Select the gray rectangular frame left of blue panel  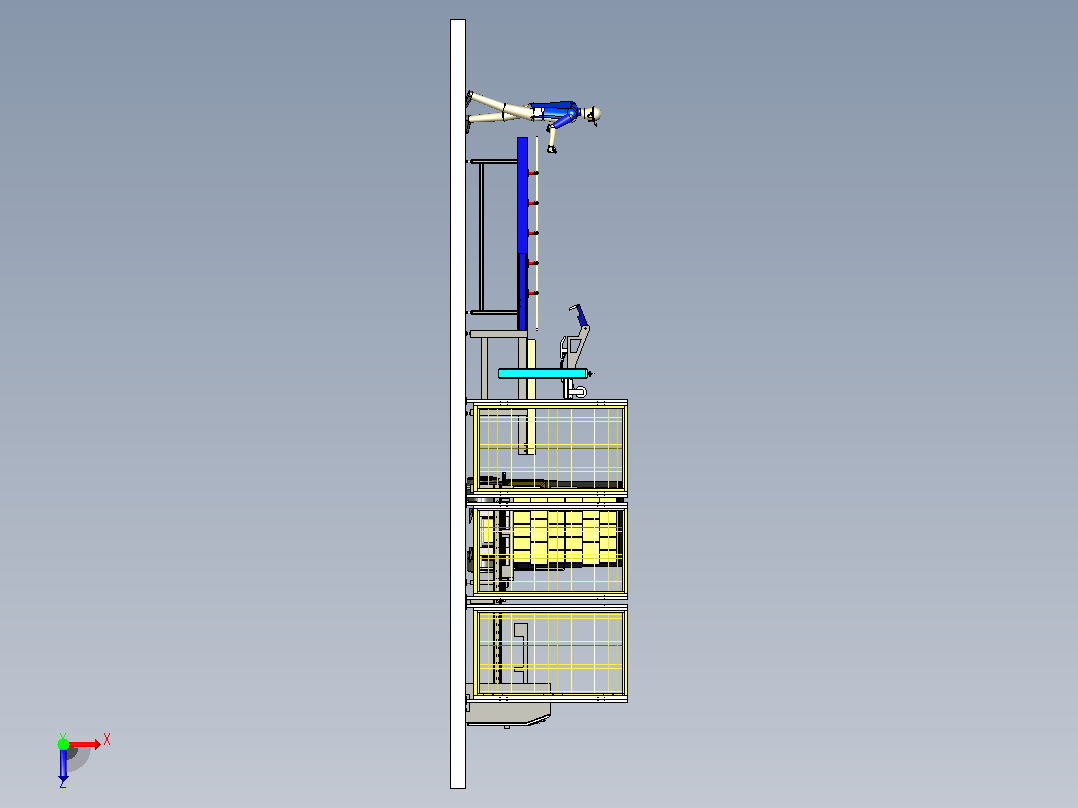coord(494,237)
